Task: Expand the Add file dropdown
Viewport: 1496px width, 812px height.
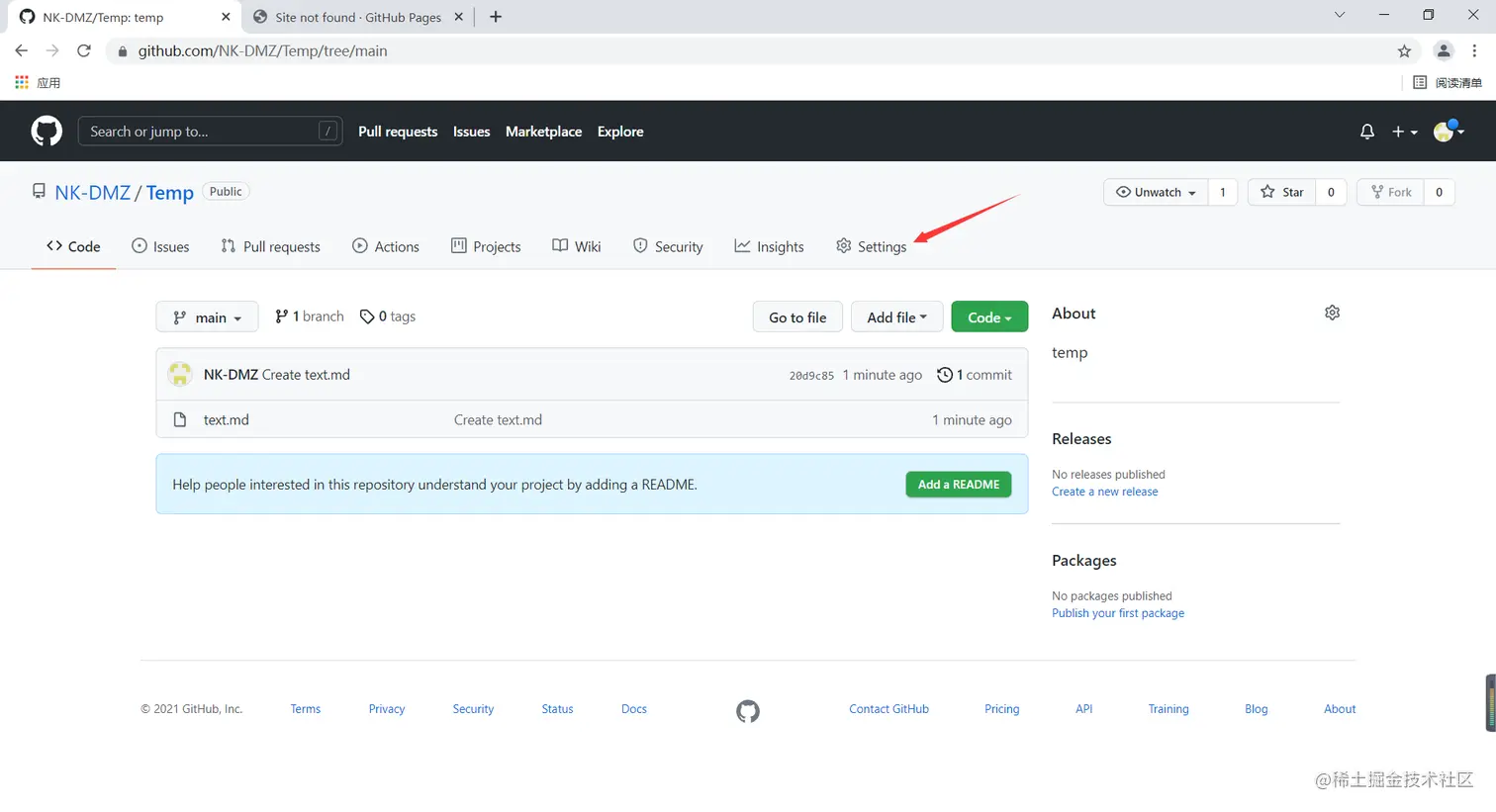Action: coord(896,317)
